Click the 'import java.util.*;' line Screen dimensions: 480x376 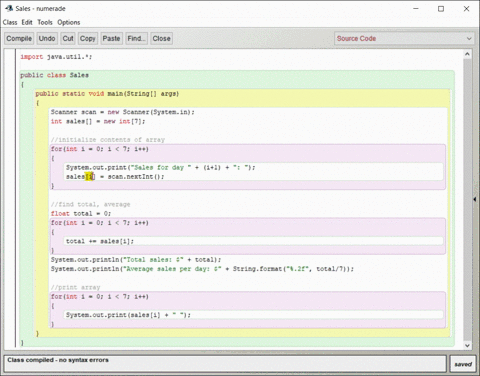pos(56,57)
